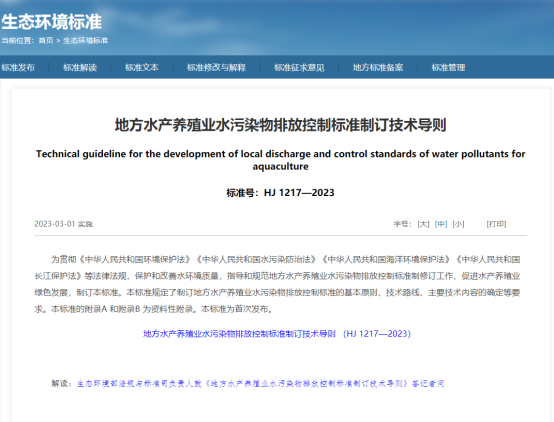Set font size to small [小]
554x422 pixels.
pos(458,224)
